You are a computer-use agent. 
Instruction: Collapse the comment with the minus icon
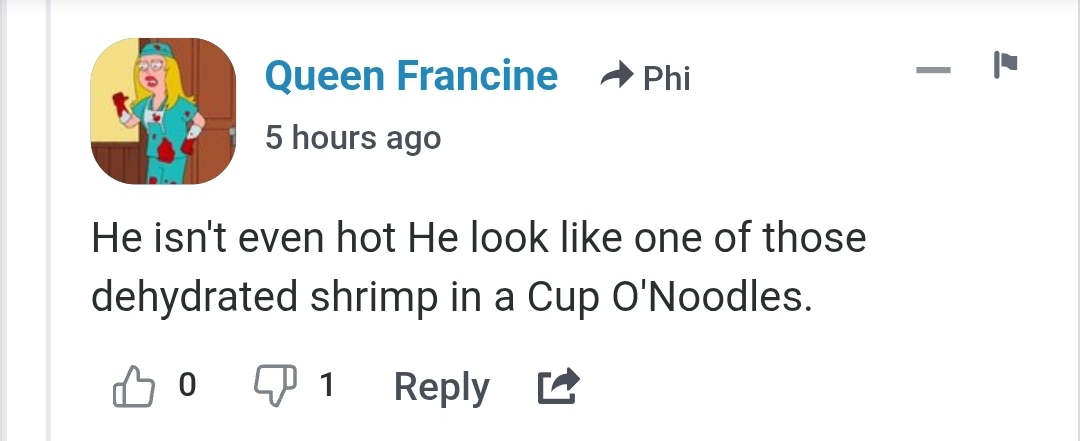click(x=933, y=70)
